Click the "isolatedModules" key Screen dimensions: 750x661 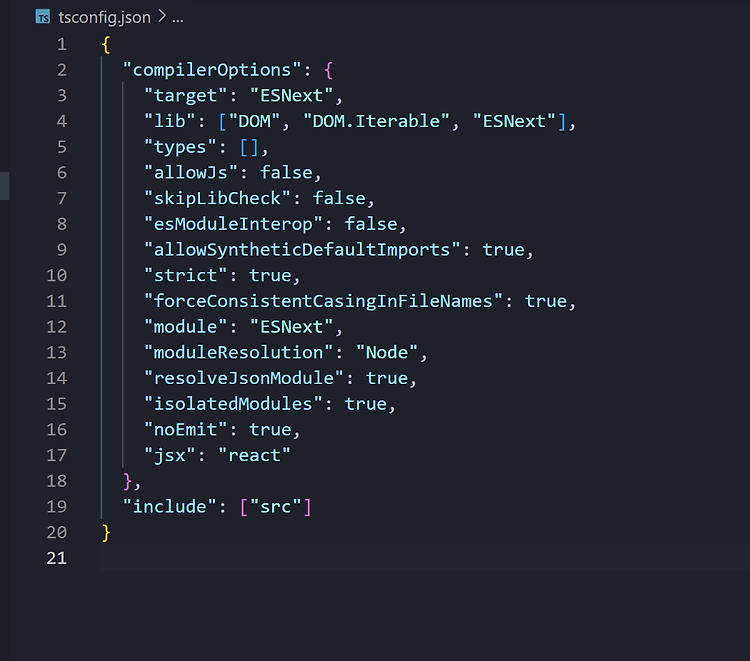(233, 404)
